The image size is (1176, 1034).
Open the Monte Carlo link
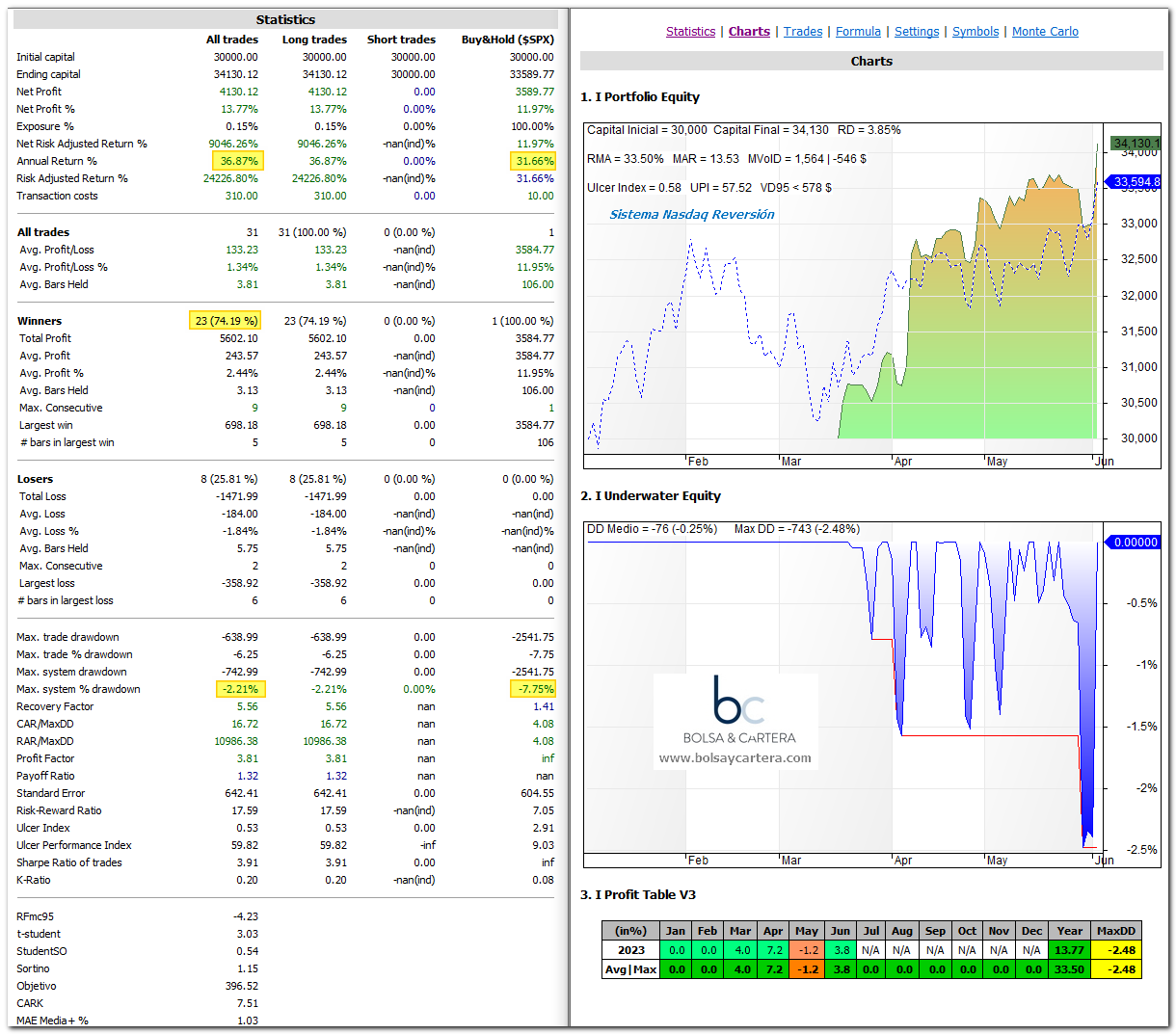1045,32
